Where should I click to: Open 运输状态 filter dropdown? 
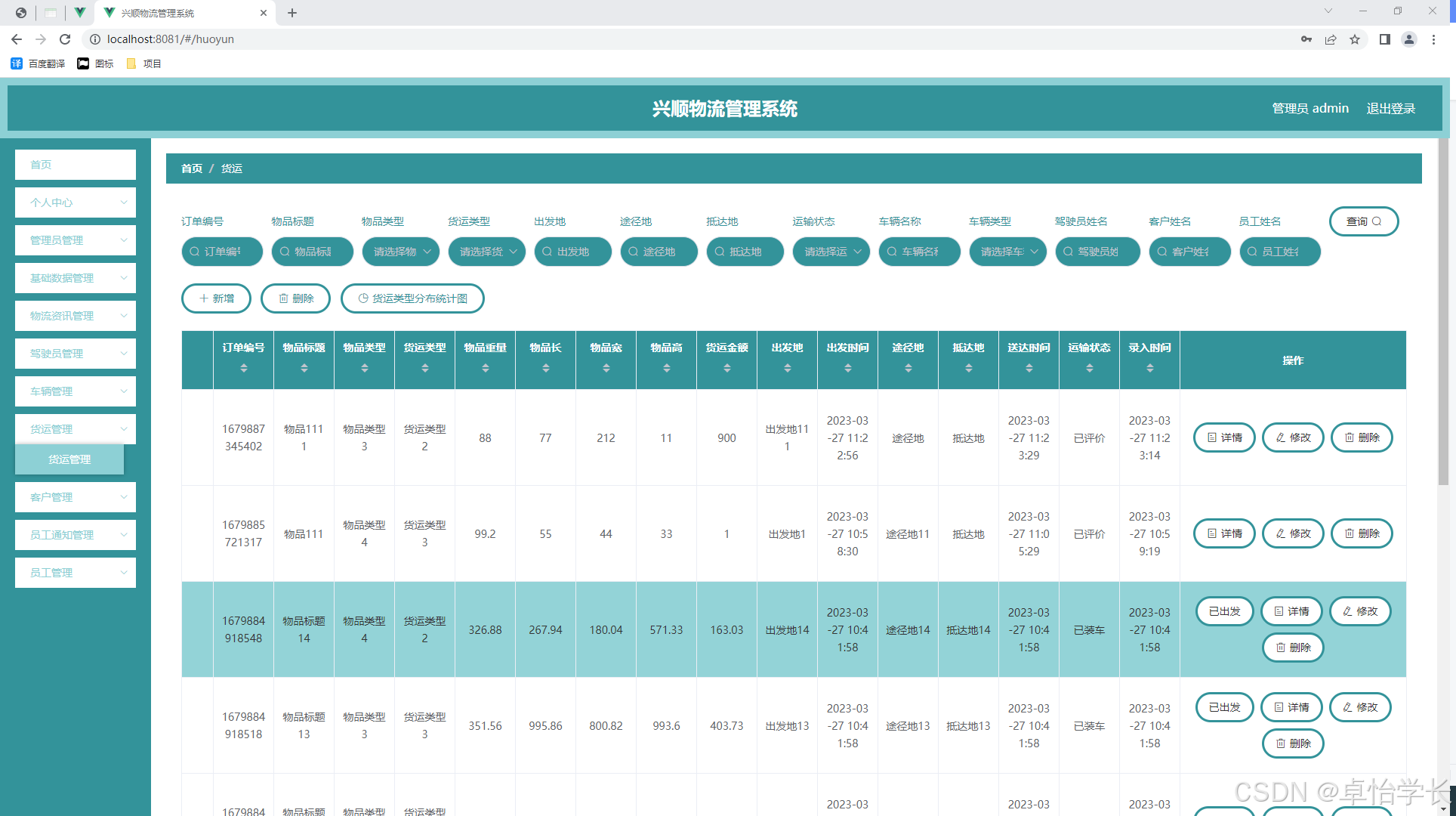tap(831, 252)
